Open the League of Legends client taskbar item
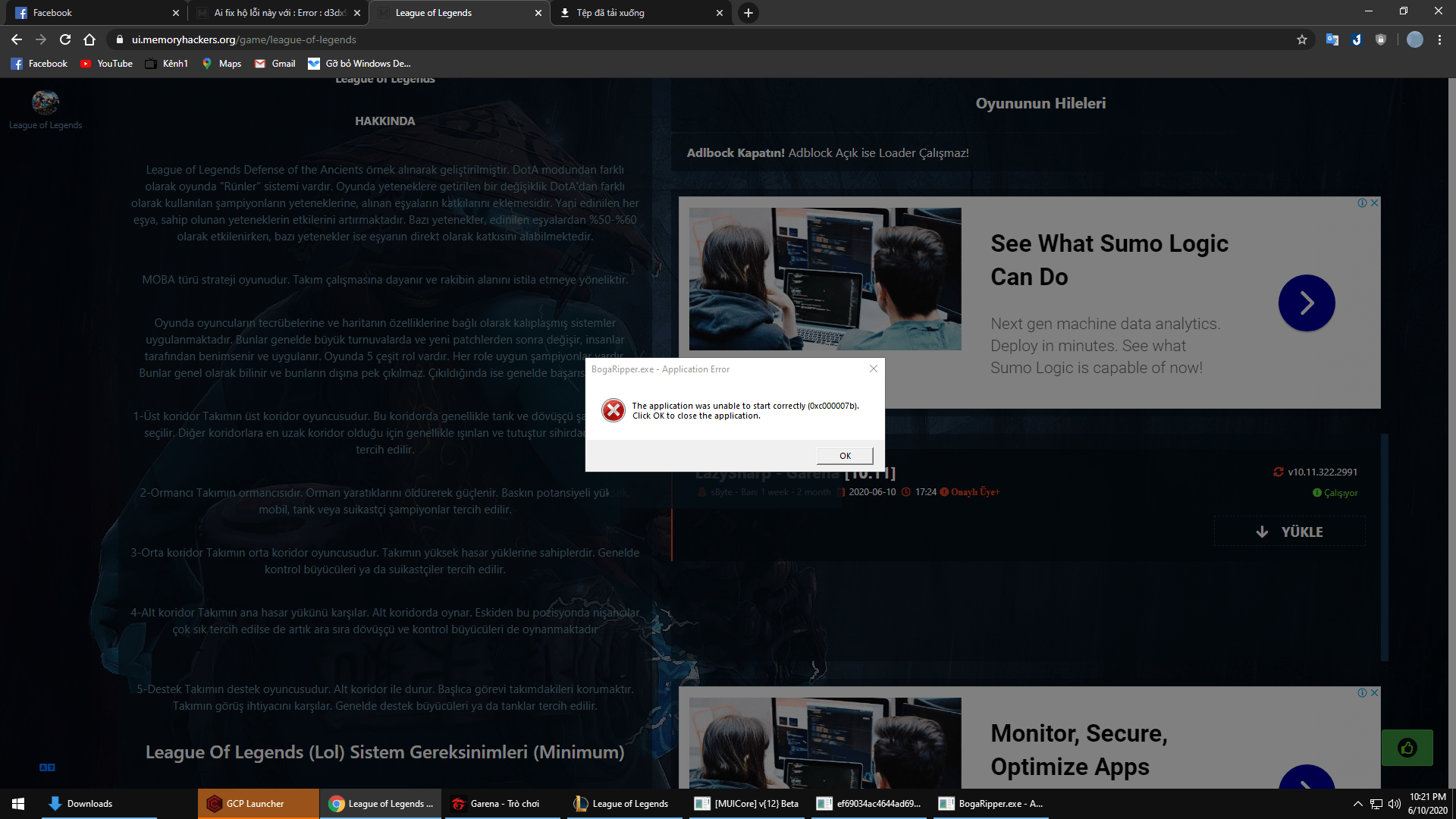The width and height of the screenshot is (1456, 819). (626, 804)
